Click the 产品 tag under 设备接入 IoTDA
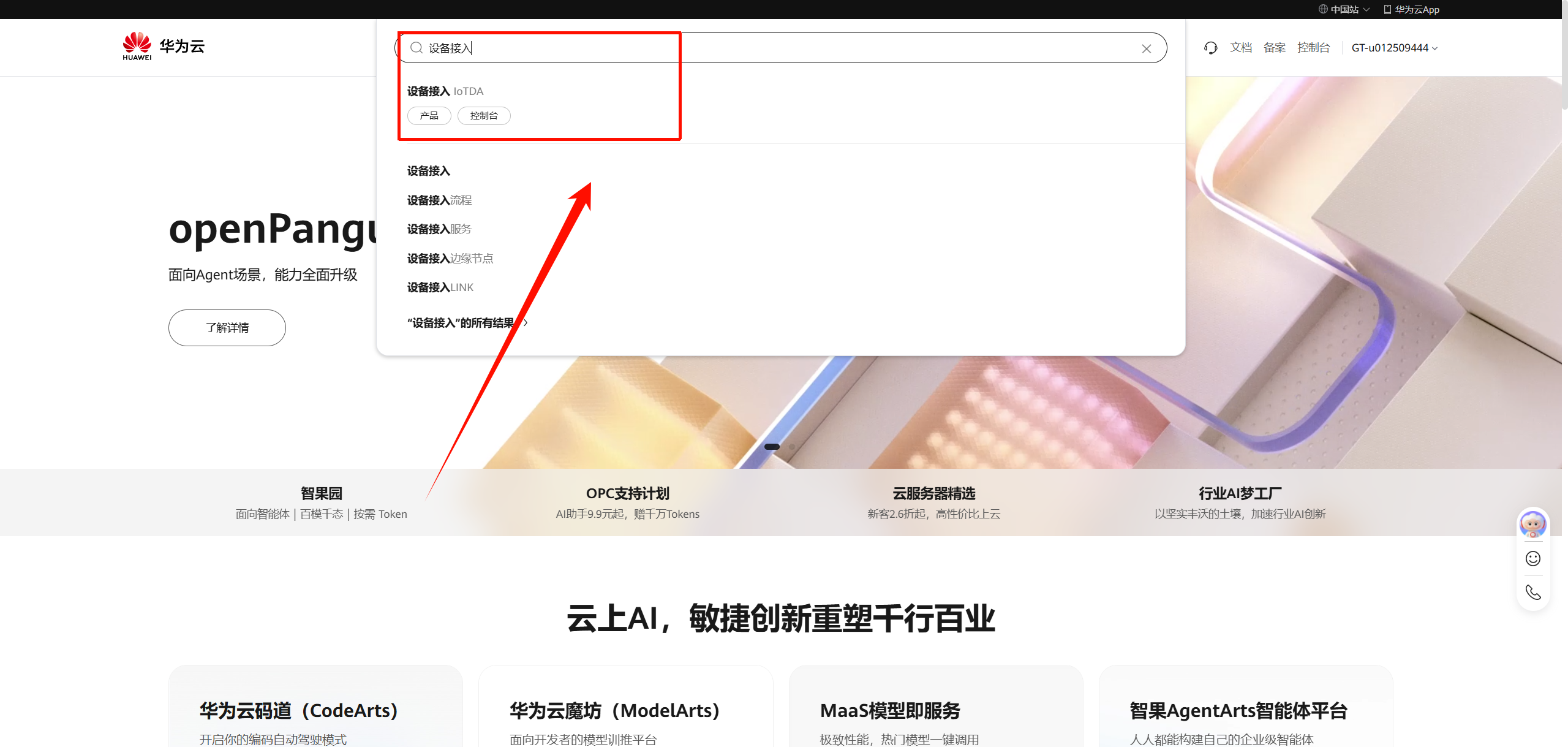Viewport: 1568px width, 747px height. coord(429,116)
